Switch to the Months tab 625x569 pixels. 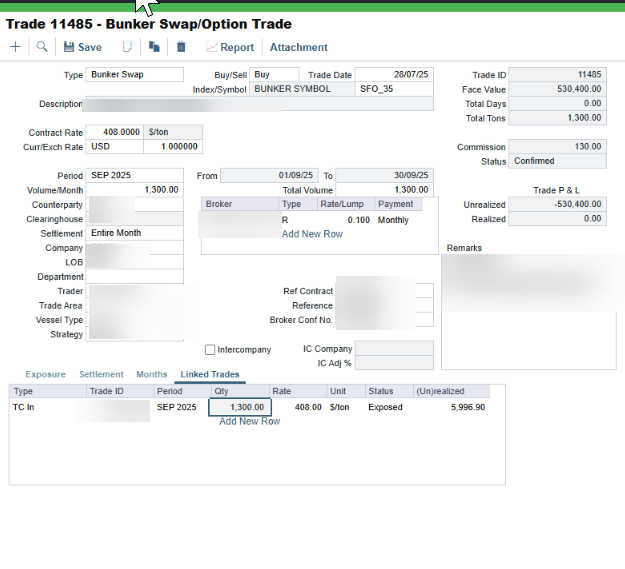(151, 374)
